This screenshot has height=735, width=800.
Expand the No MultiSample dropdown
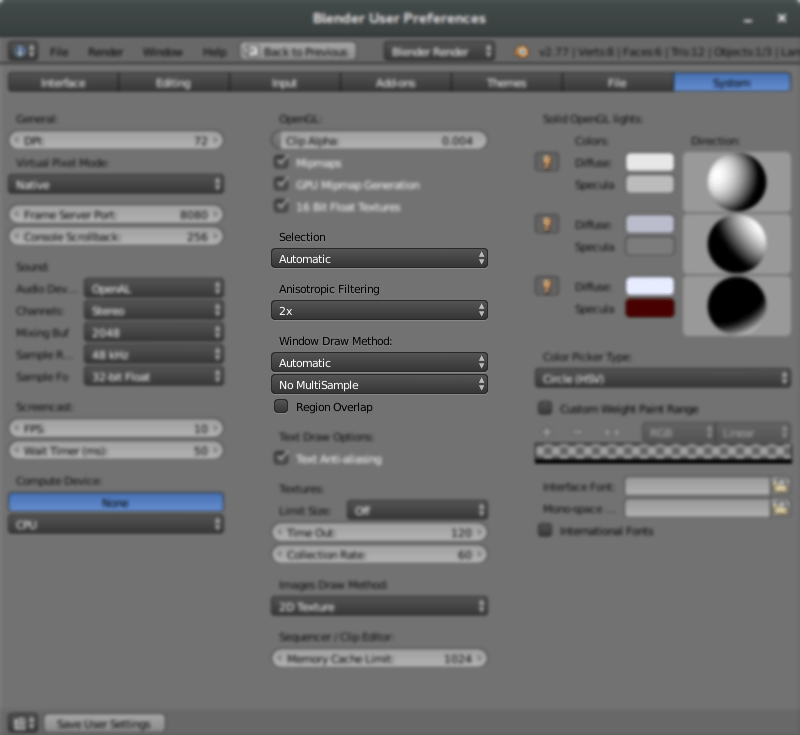(x=380, y=384)
